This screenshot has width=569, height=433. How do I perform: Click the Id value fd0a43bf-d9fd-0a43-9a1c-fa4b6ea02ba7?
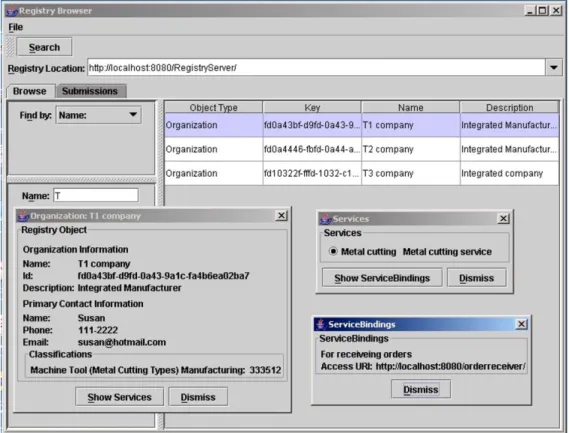(x=163, y=276)
